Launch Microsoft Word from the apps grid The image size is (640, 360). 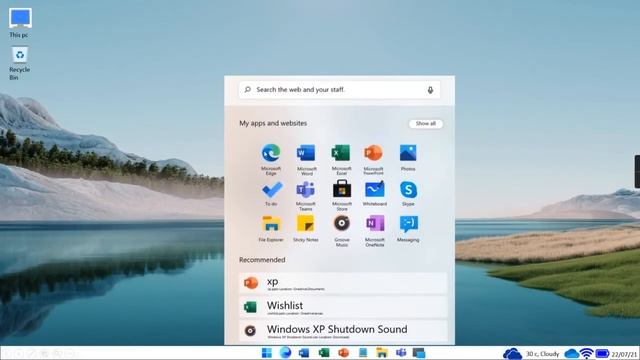(x=306, y=153)
